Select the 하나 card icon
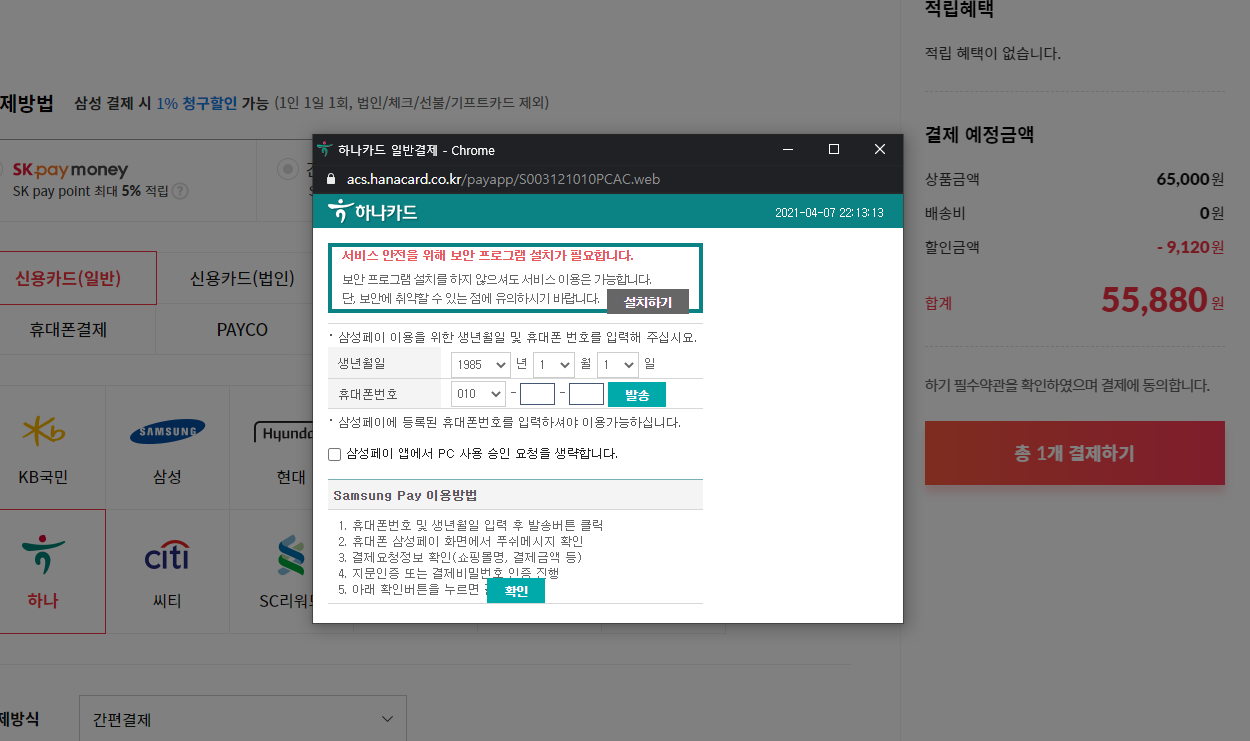Screen dimensions: 1250x741 tap(43, 554)
